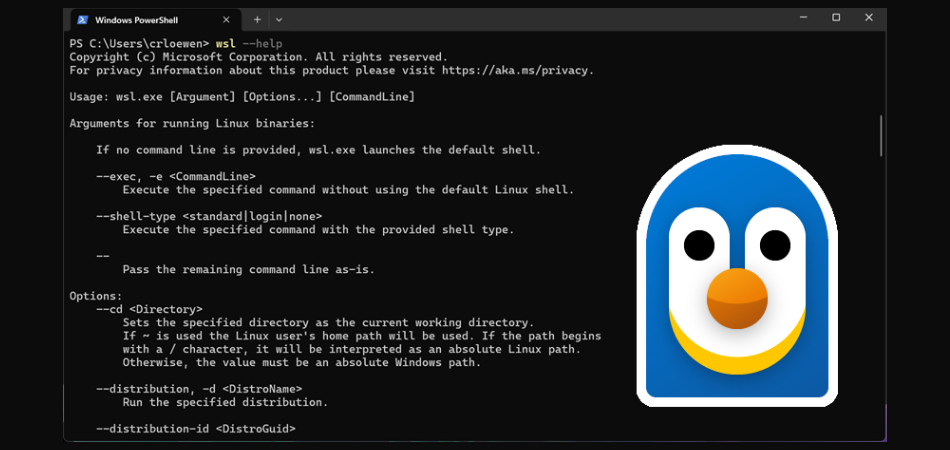Close the Windows PowerShell tab

[x=226, y=20]
